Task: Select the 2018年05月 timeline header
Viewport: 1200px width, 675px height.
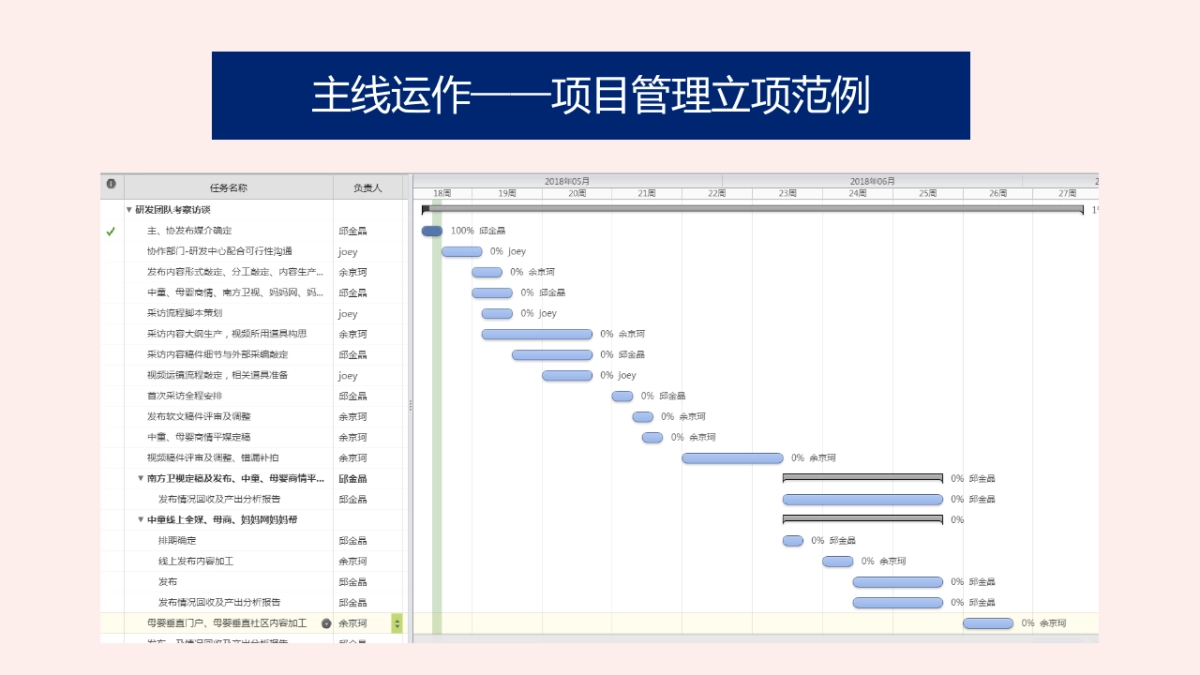Action: tap(566, 181)
